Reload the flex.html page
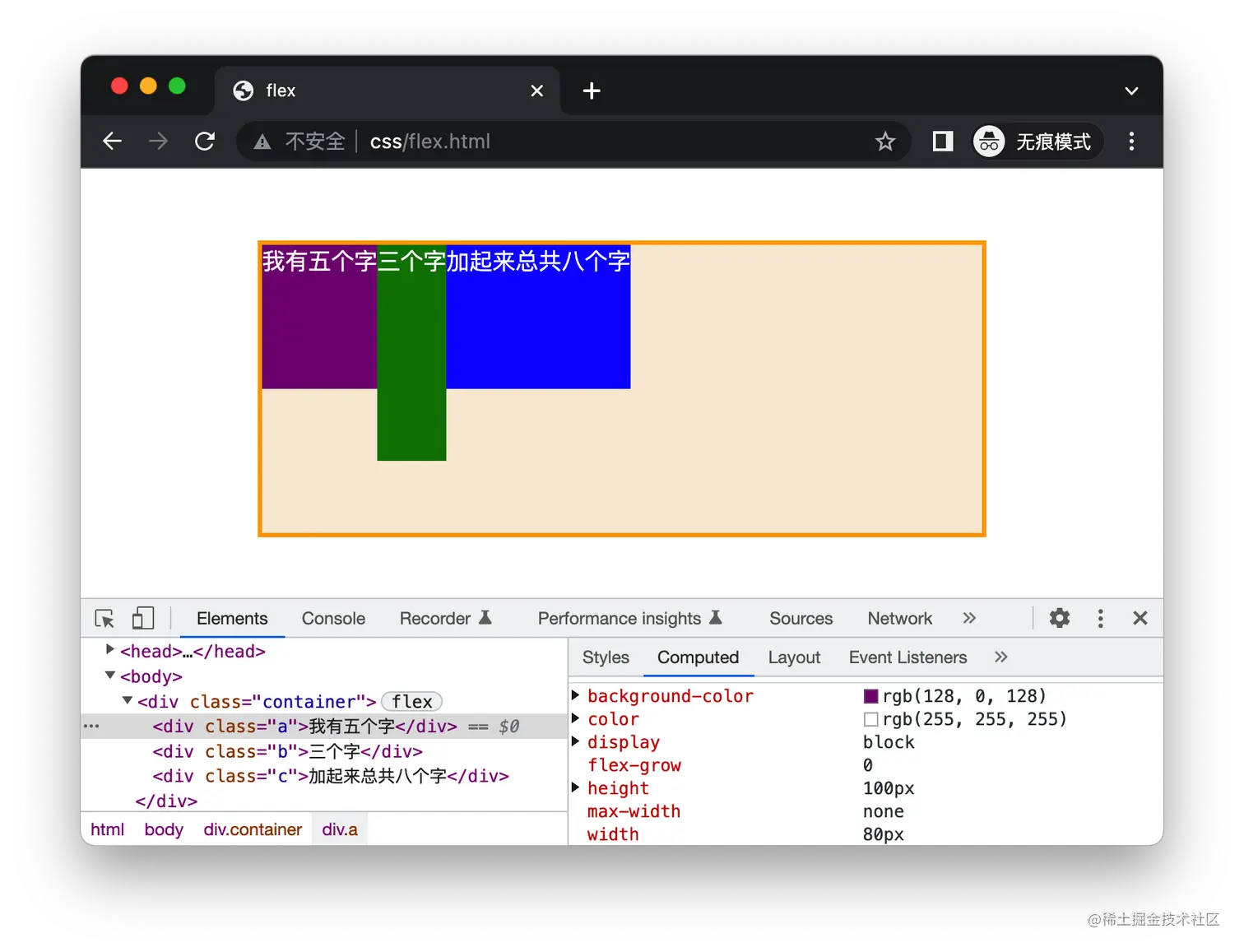 205,142
